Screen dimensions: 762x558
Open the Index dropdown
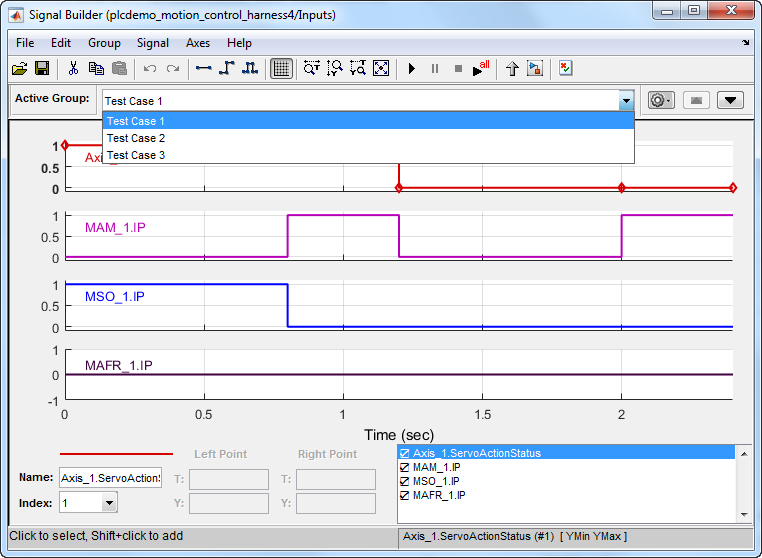(x=109, y=503)
